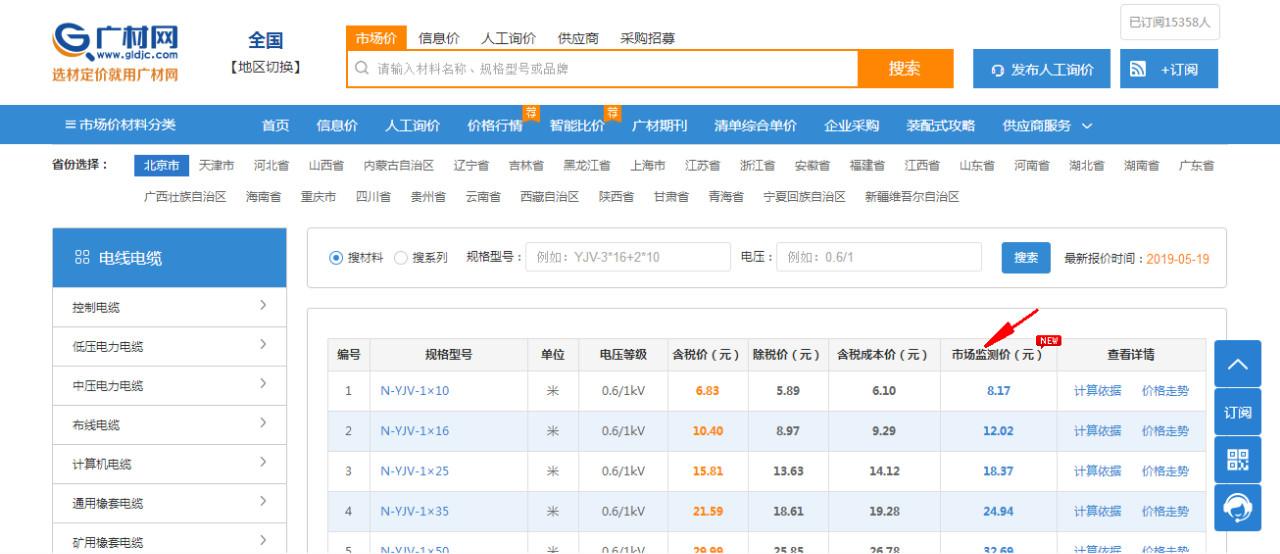
Task: Click market monitor price 12.02
Action: [998, 431]
